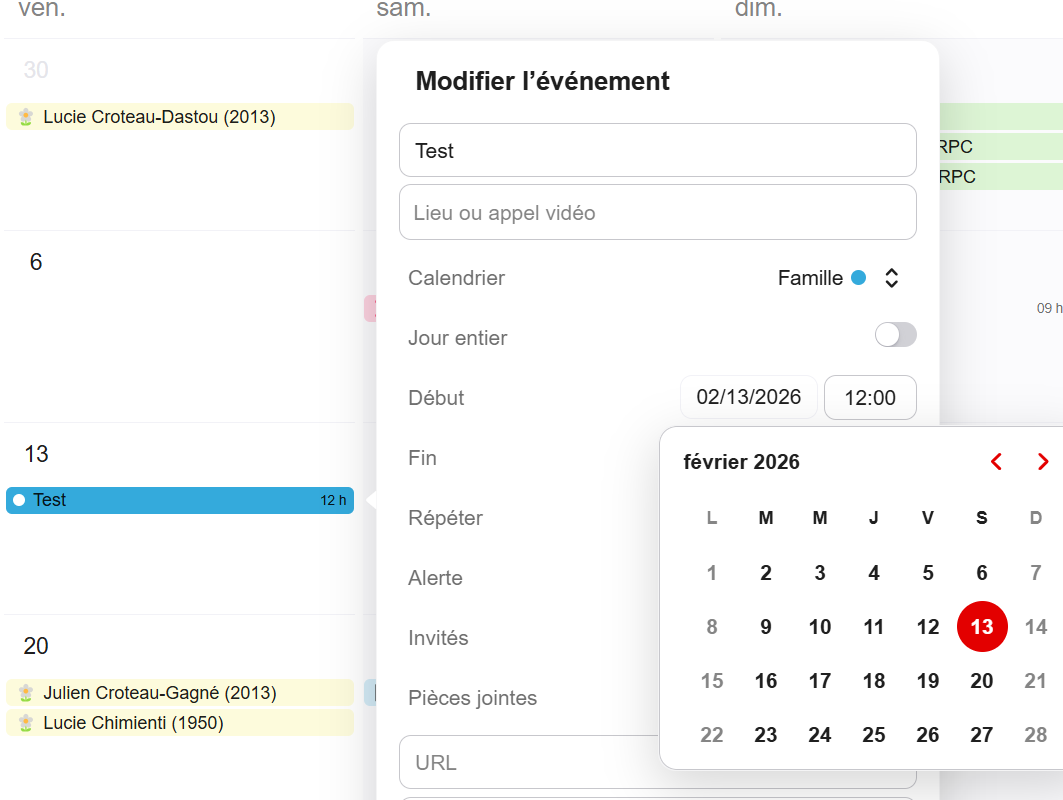Screen dimensions: 1063x800
Task: Click the URL input field
Action: [528, 763]
